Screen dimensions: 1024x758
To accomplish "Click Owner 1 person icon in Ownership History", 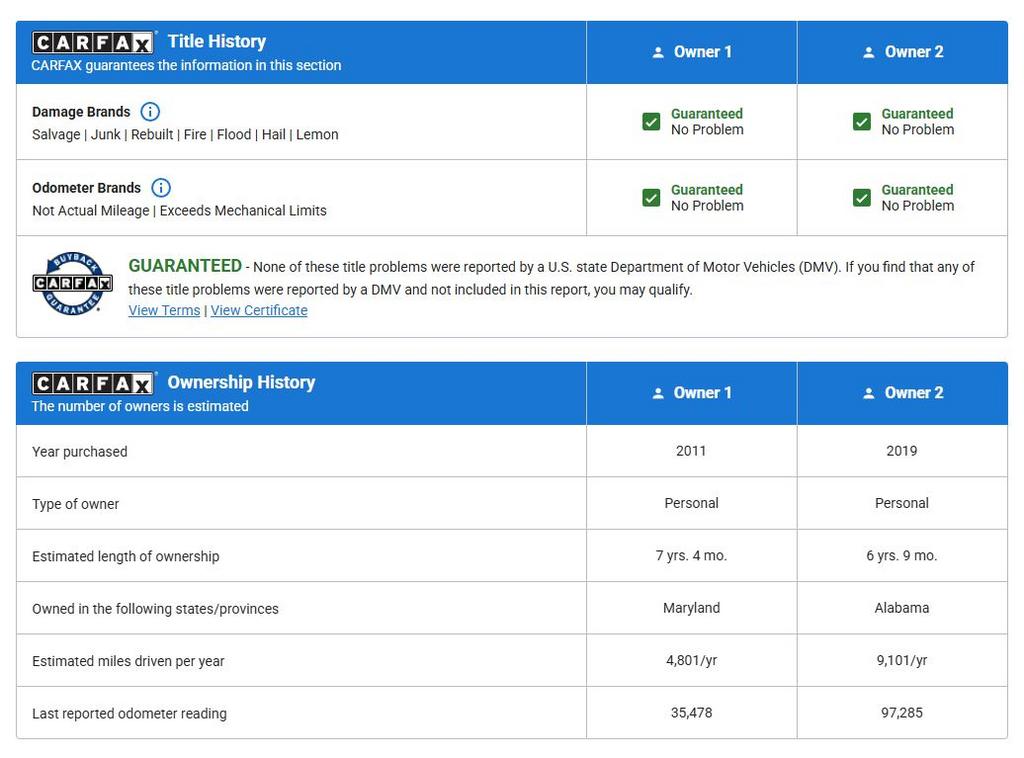I will click(x=658, y=393).
